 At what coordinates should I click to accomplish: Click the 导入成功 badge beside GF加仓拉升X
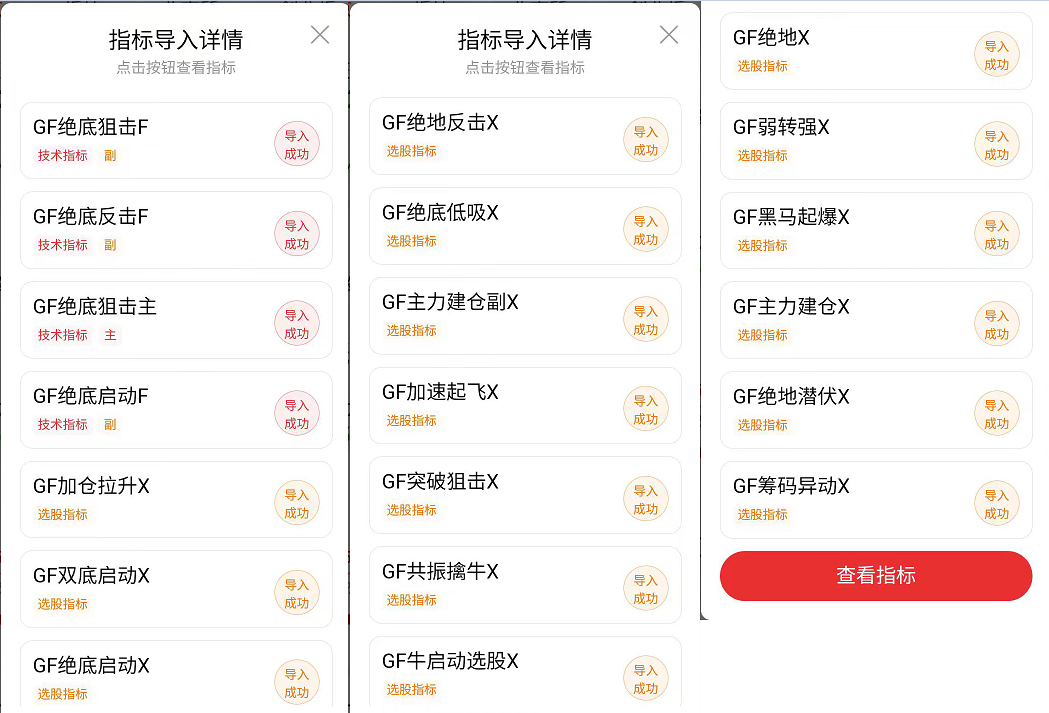point(297,502)
